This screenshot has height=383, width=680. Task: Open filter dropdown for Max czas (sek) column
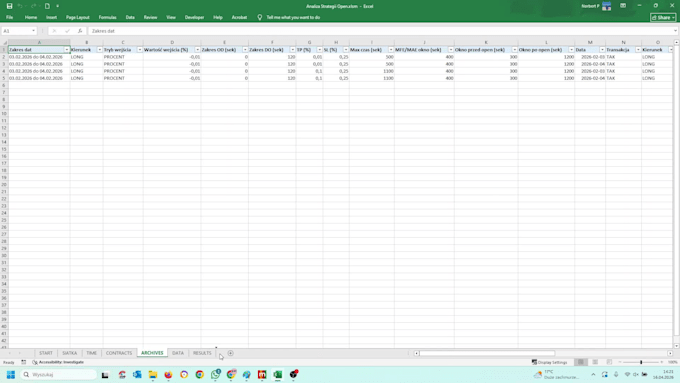click(391, 50)
